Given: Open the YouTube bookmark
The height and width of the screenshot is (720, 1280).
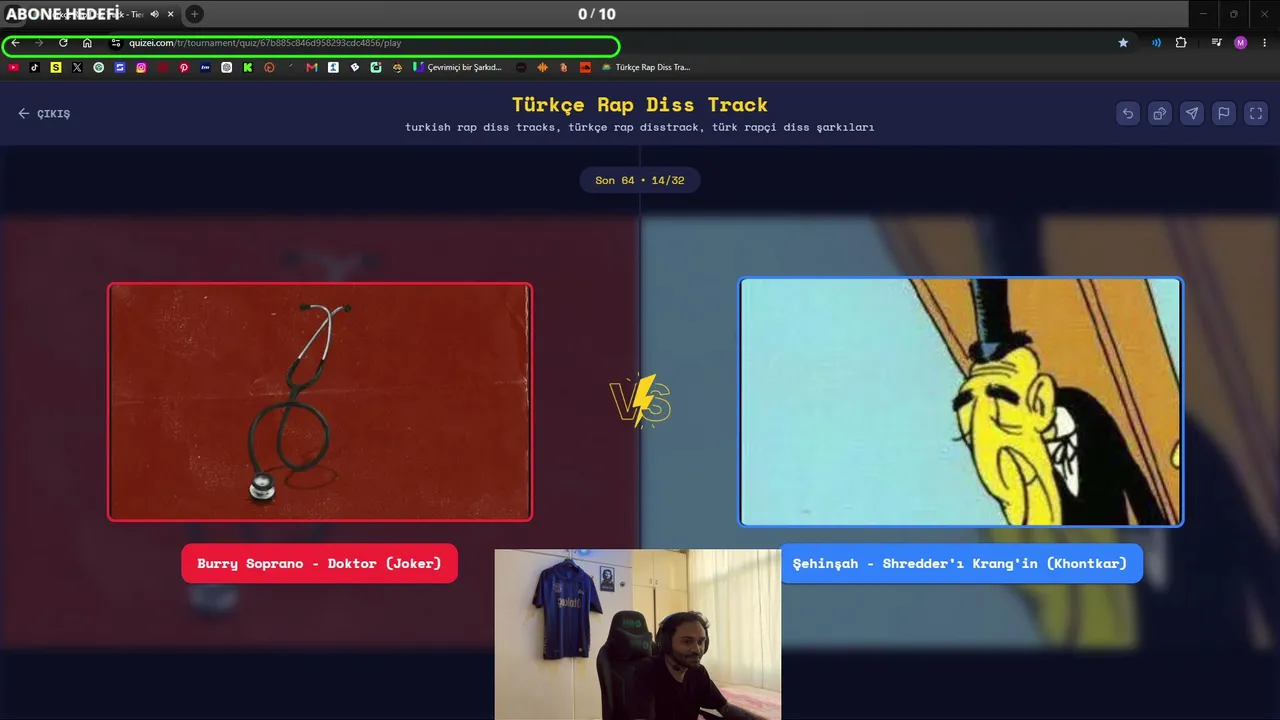Looking at the screenshot, I should tap(13, 67).
